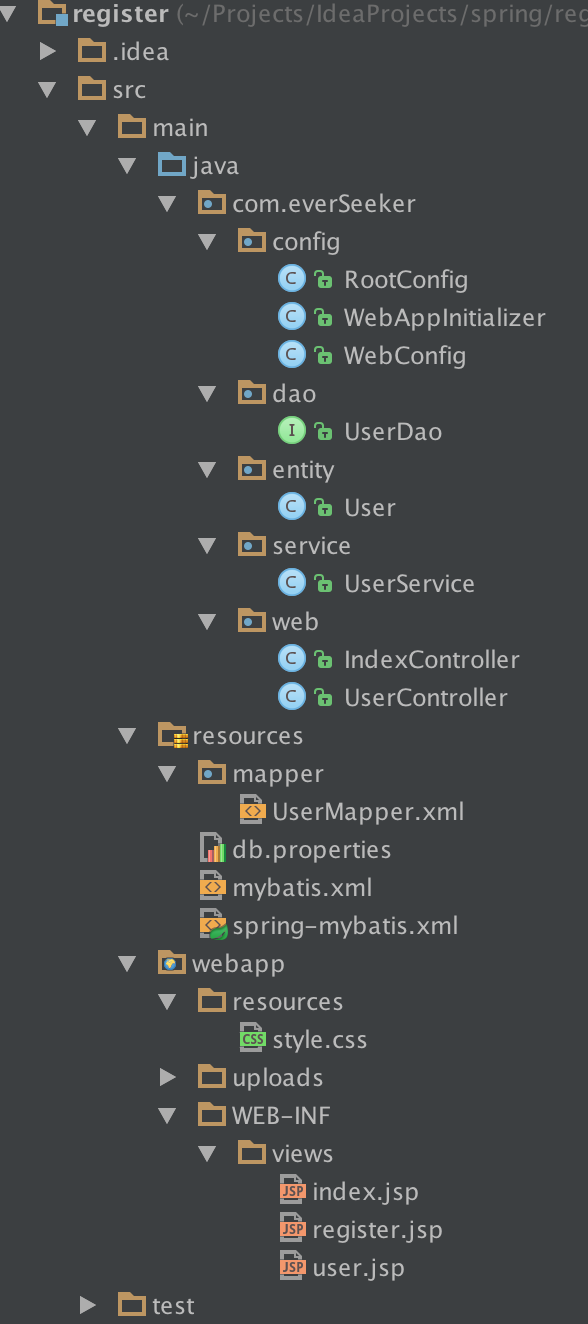588x1324 pixels.
Task: Click the properties file icon for db.properties
Action: click(213, 849)
